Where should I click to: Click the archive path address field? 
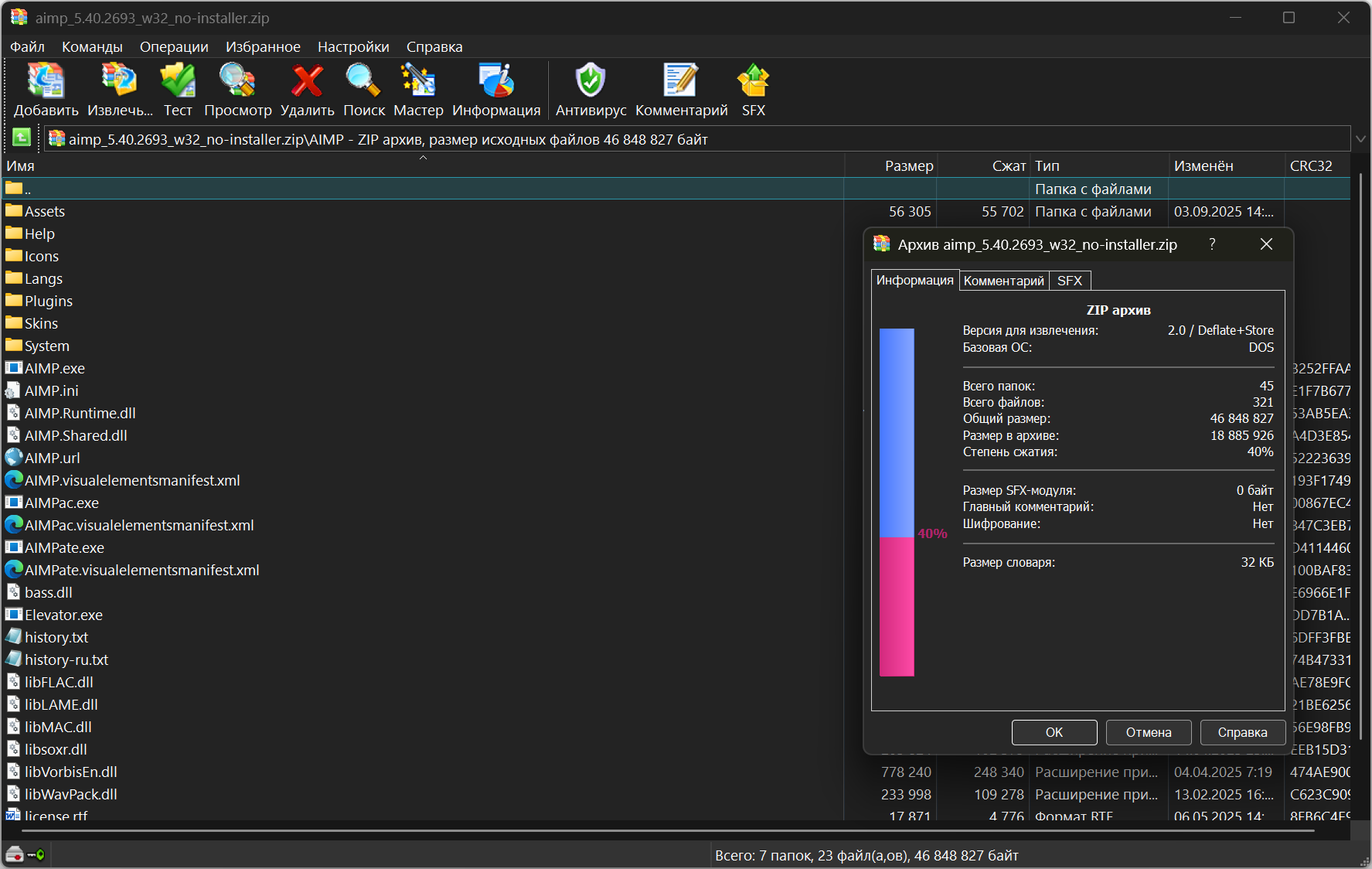[697, 139]
